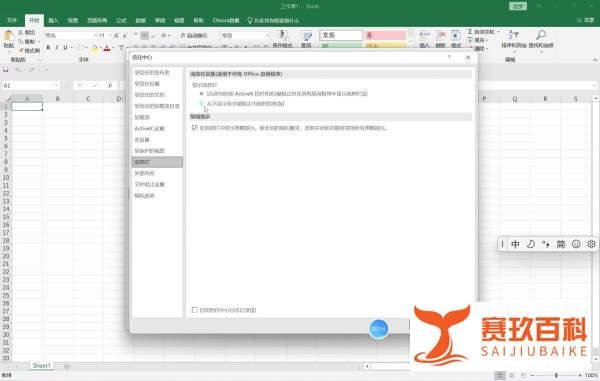Switch to the Formulas (公式) ribbon tab
Screen dimensions: 600x381
click(x=121, y=20)
